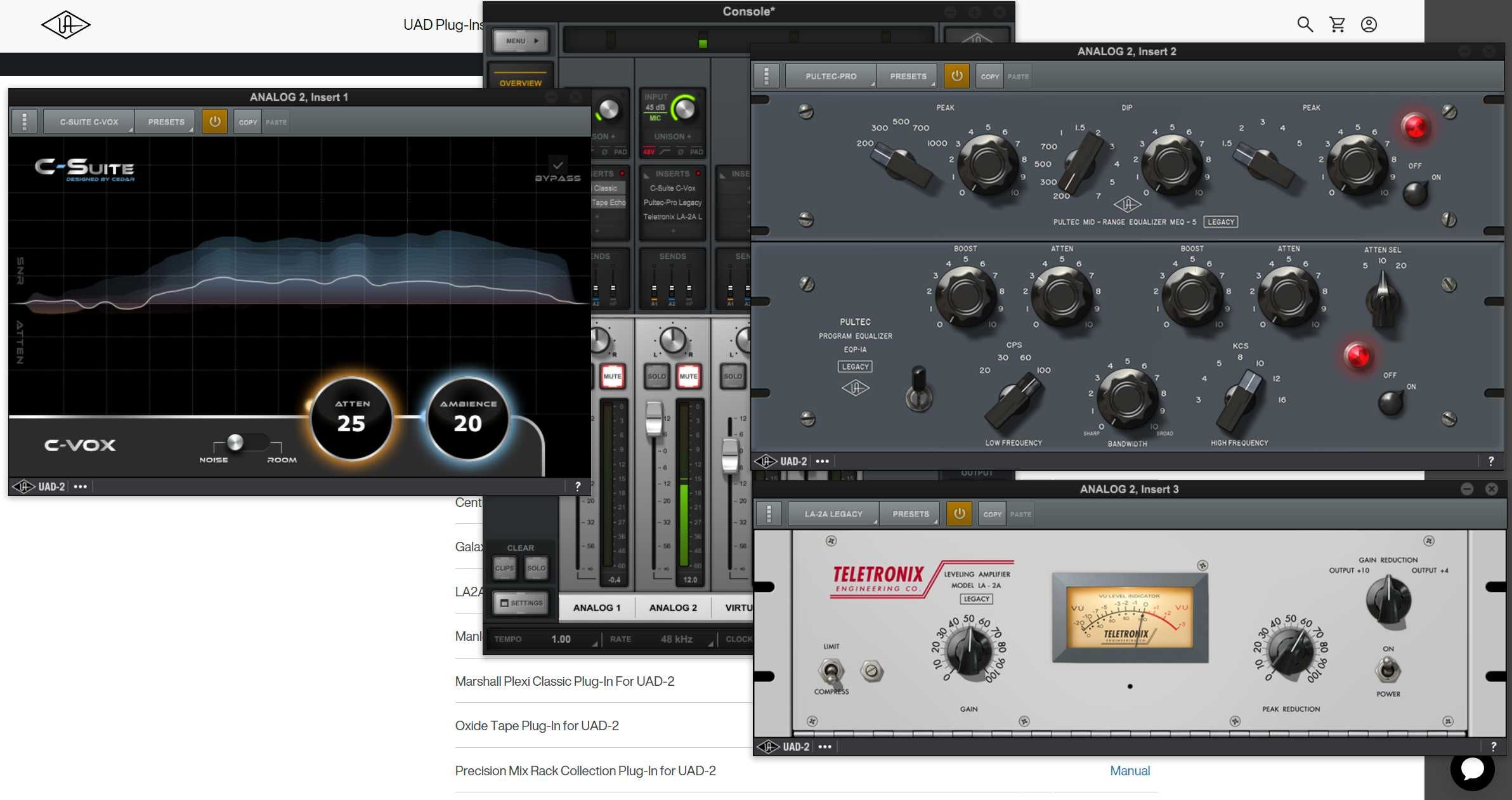Click the LA-2A GAIN knob

(968, 652)
